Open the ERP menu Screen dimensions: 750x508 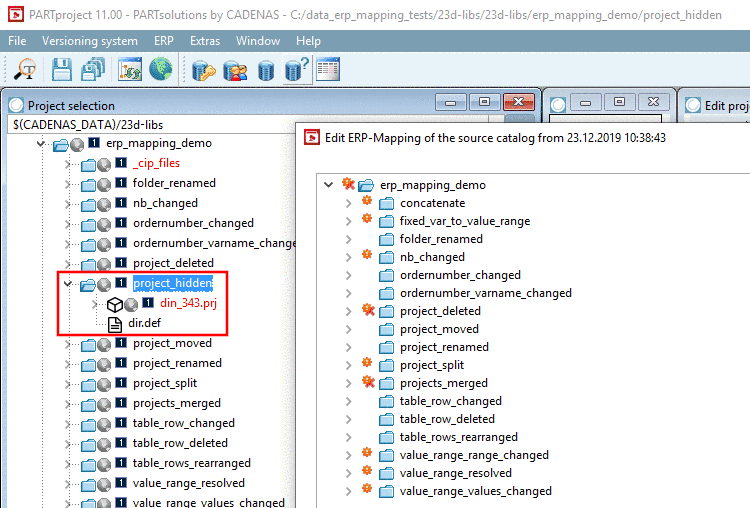point(164,41)
